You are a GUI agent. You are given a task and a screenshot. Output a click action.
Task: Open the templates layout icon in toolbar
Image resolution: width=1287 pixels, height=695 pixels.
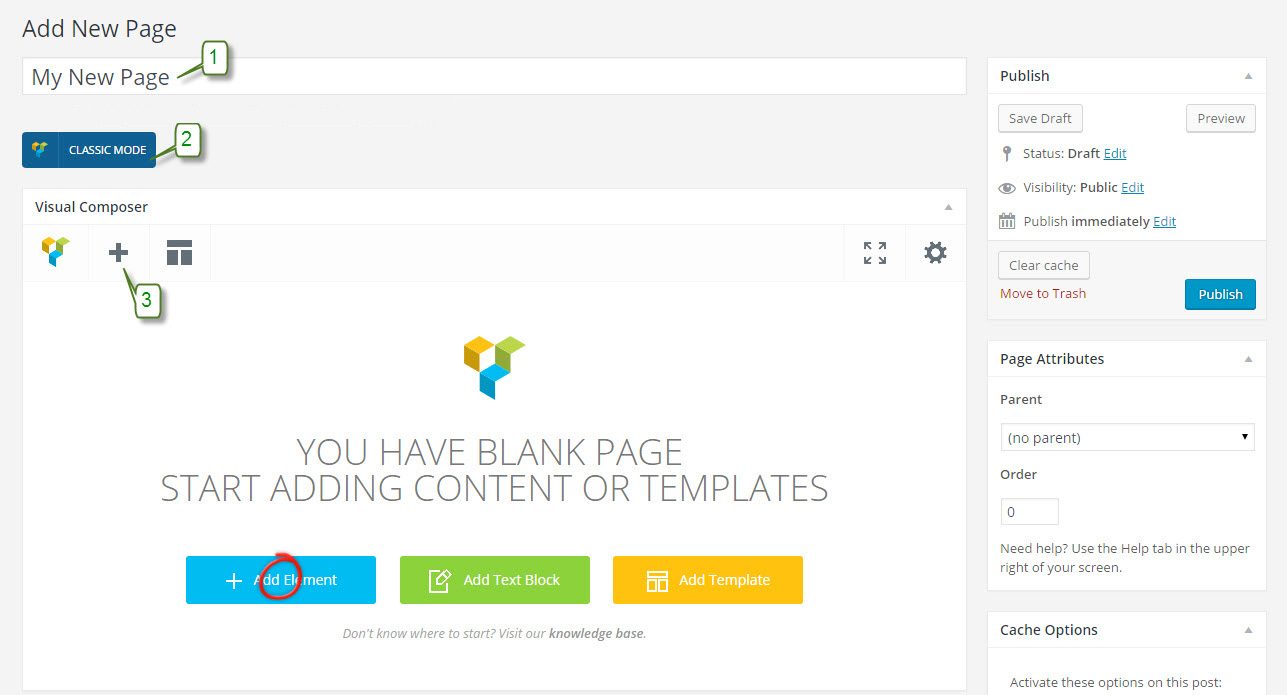tap(179, 253)
